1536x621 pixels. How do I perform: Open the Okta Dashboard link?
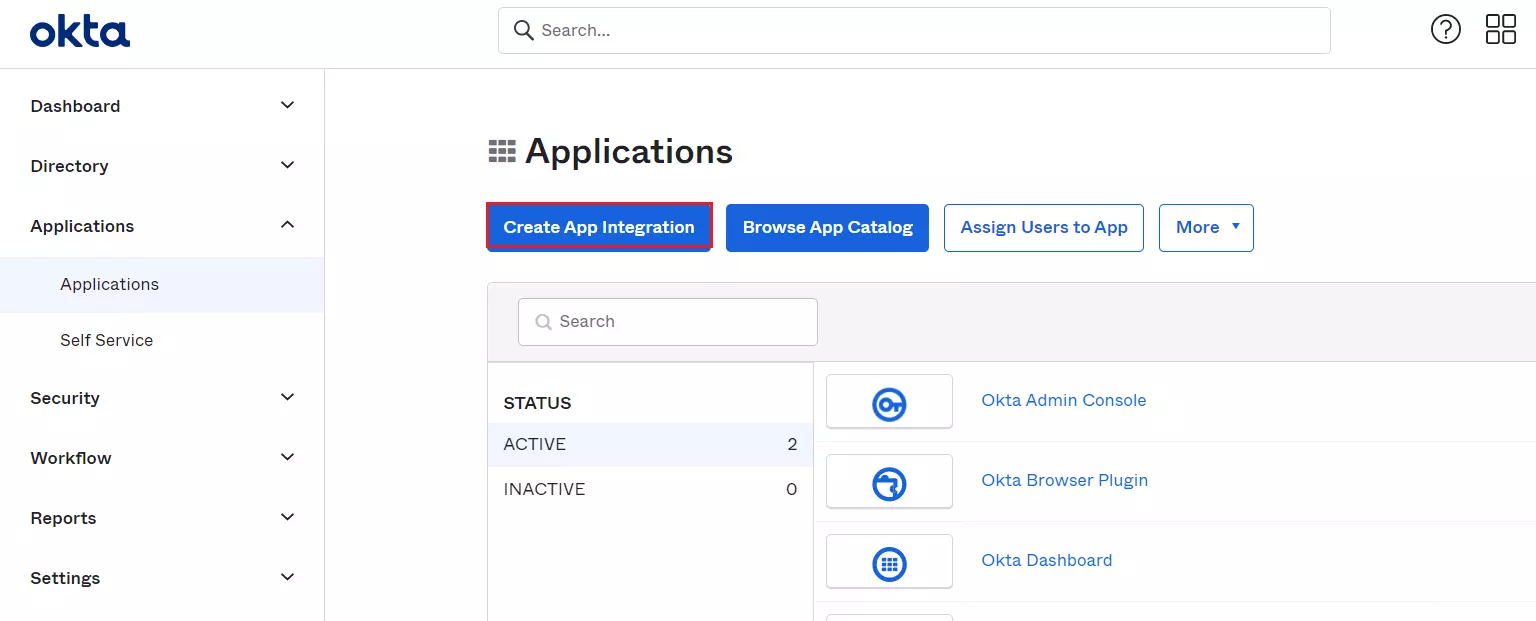(x=1047, y=561)
